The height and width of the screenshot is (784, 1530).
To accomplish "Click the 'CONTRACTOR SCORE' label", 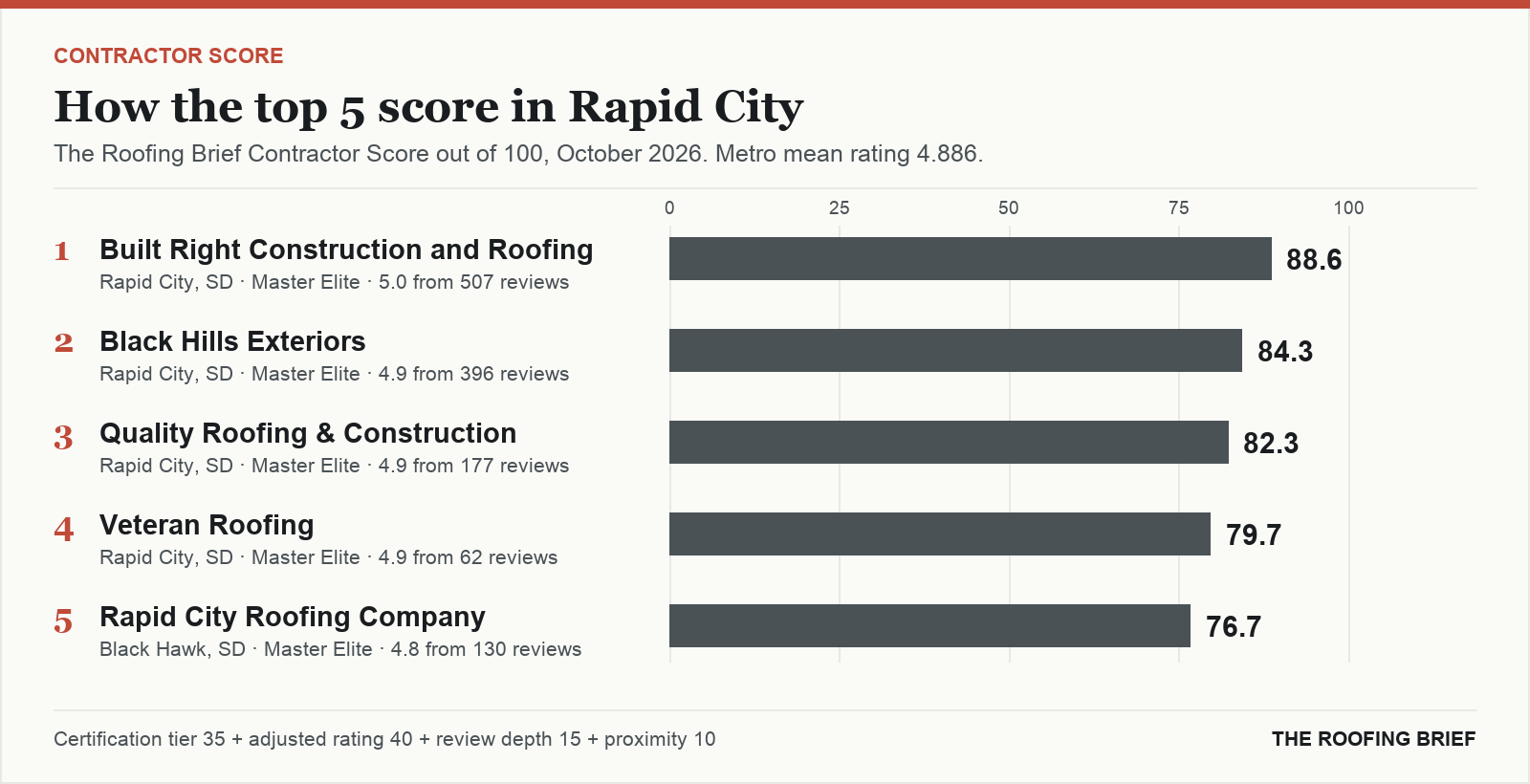I will (168, 55).
